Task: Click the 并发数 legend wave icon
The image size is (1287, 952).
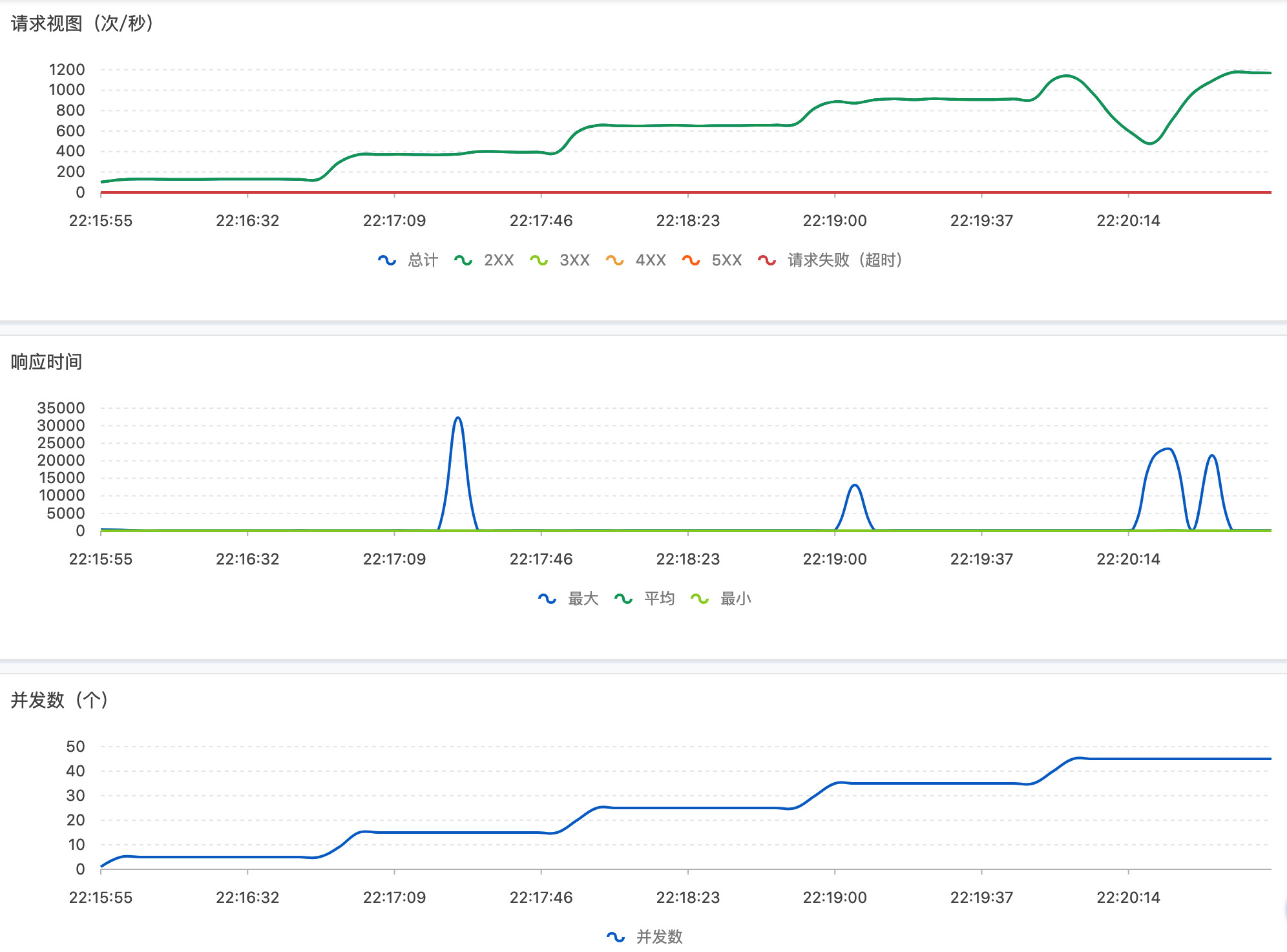Action: click(x=615, y=937)
